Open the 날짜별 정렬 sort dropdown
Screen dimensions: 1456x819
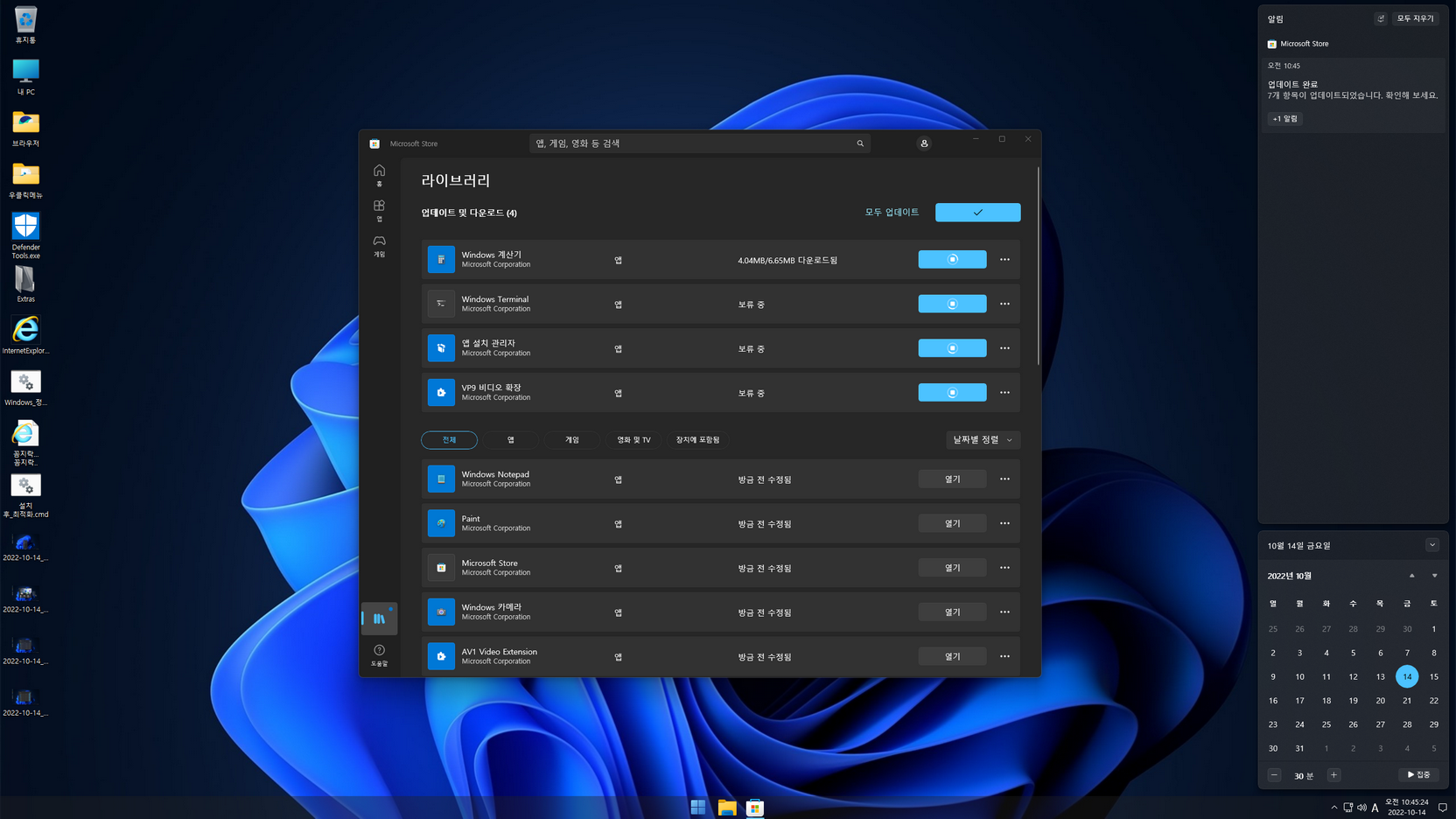983,439
